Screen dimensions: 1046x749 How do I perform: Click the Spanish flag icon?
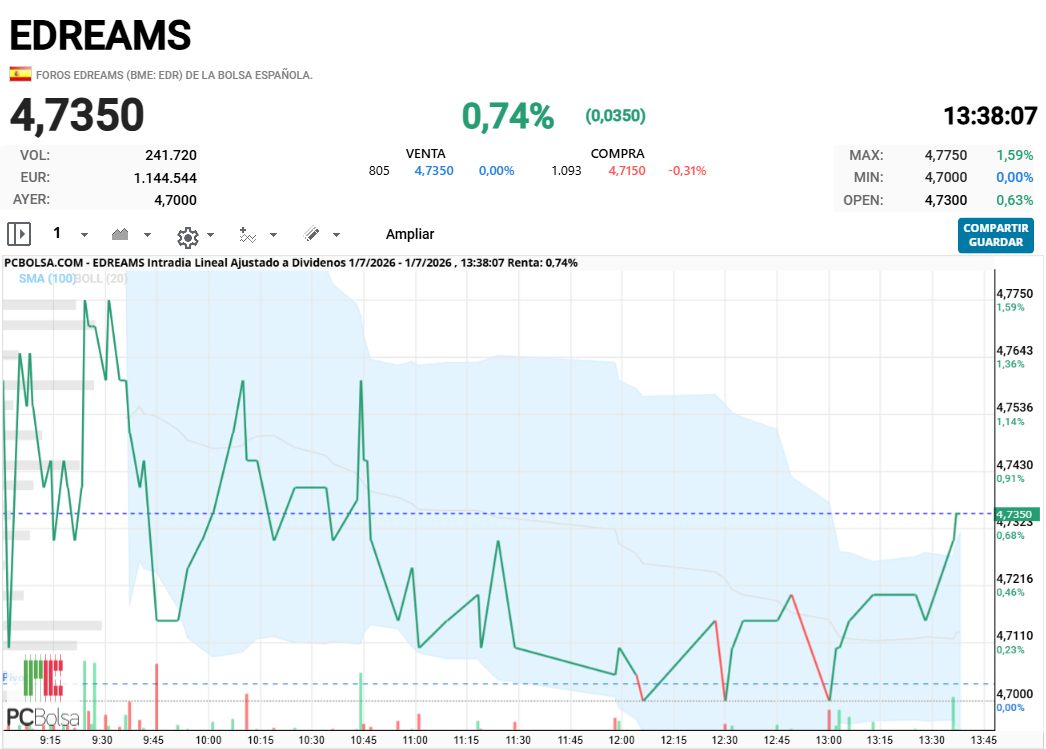20,74
